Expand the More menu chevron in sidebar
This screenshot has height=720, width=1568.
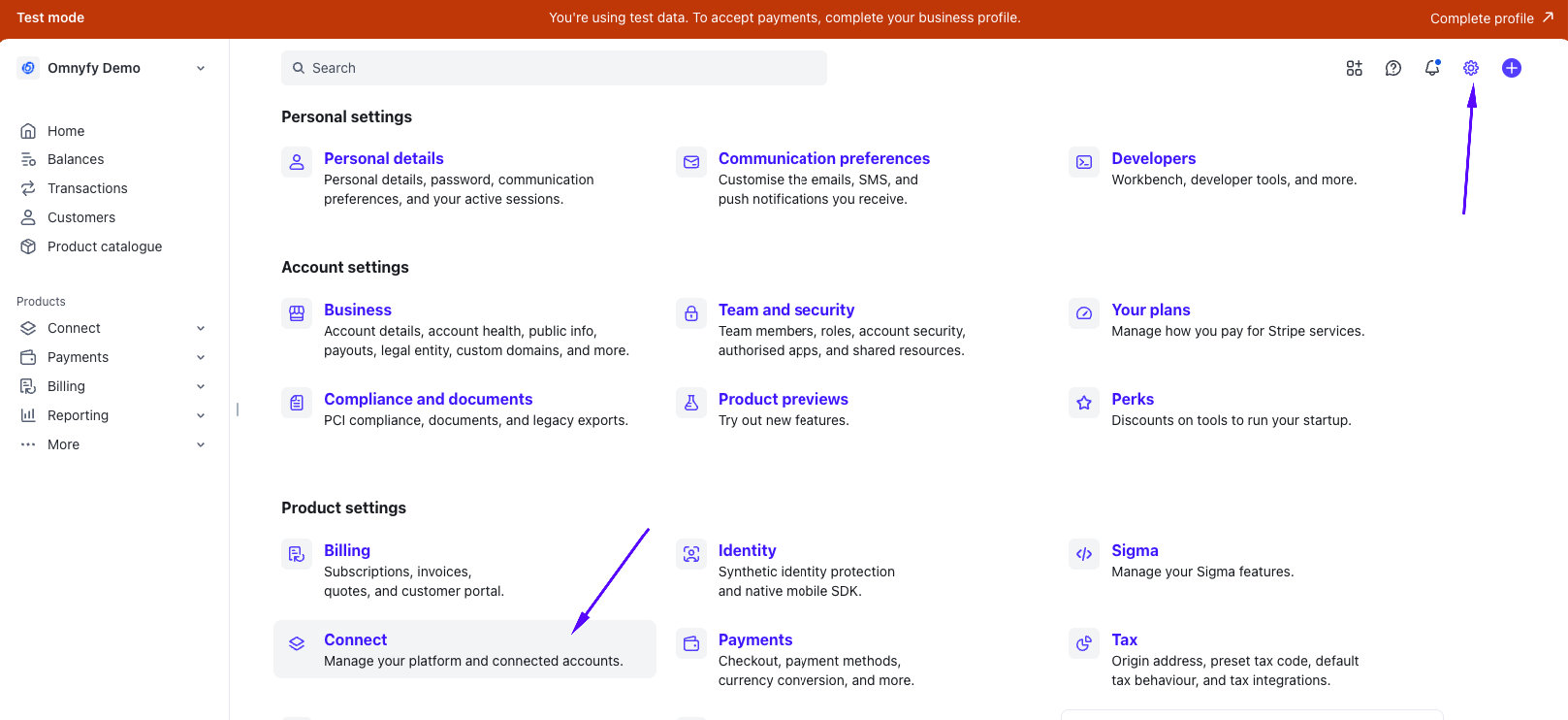click(201, 444)
